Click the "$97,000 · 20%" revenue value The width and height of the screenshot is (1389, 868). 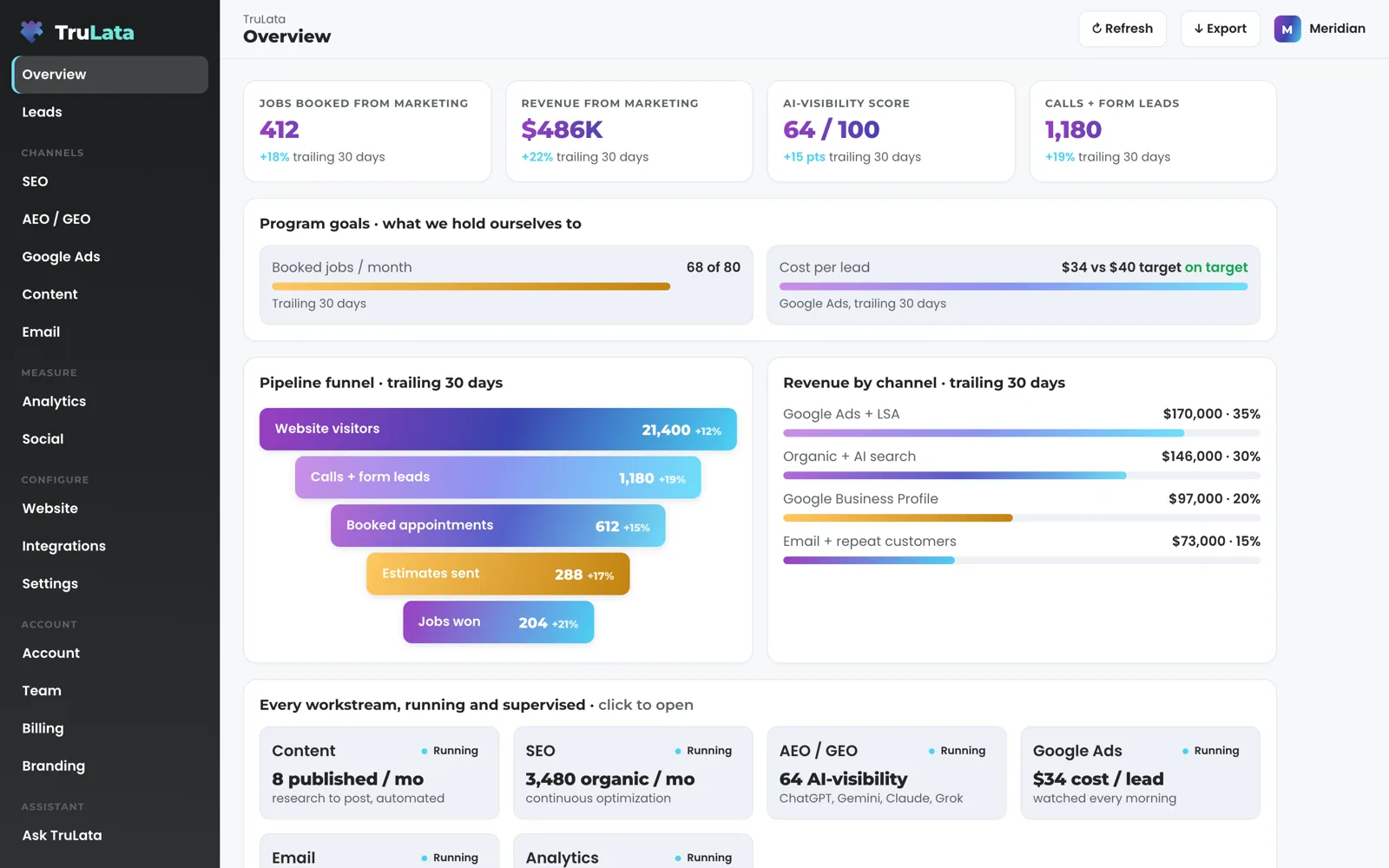click(x=1215, y=499)
